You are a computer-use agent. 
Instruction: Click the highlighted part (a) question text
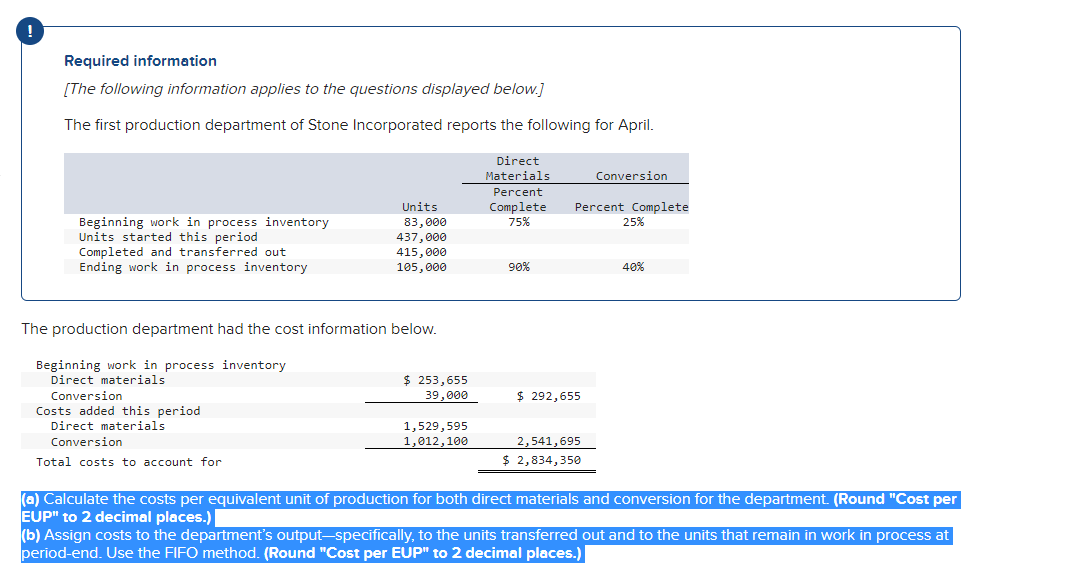(x=489, y=508)
